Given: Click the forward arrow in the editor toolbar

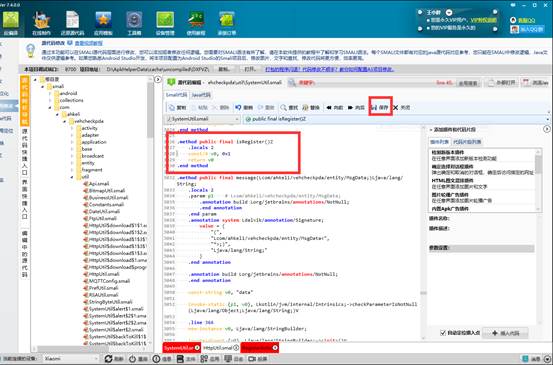Looking at the screenshot, I should [351, 108].
